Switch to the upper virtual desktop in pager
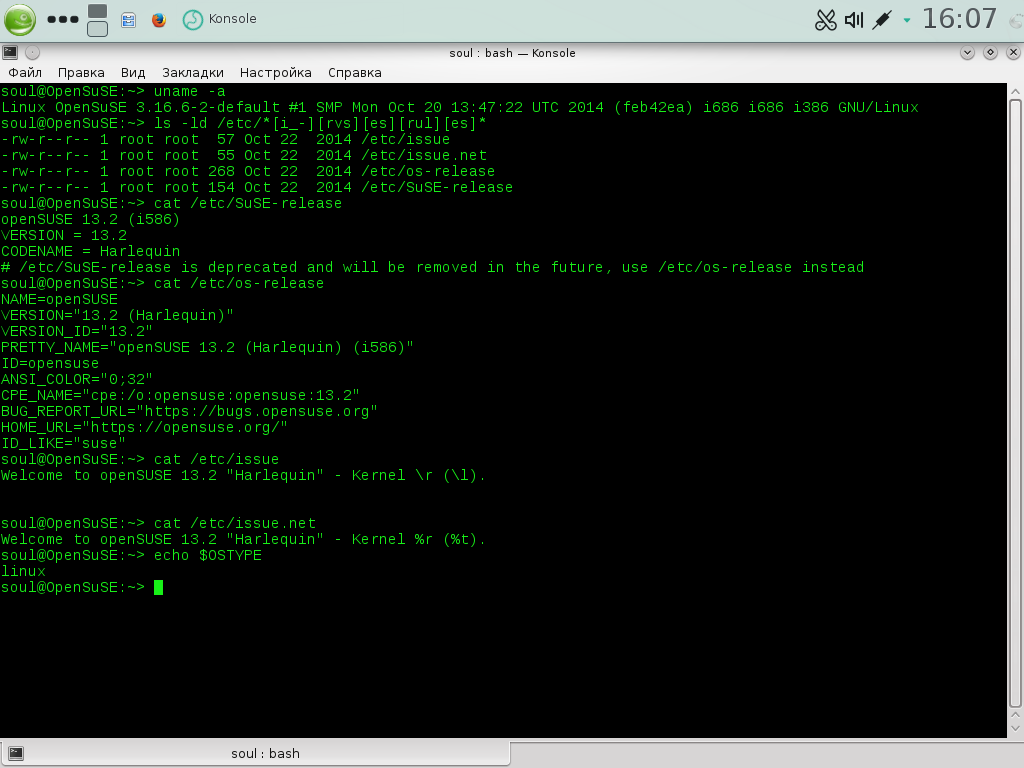Image resolution: width=1024 pixels, height=768 pixels. click(97, 11)
